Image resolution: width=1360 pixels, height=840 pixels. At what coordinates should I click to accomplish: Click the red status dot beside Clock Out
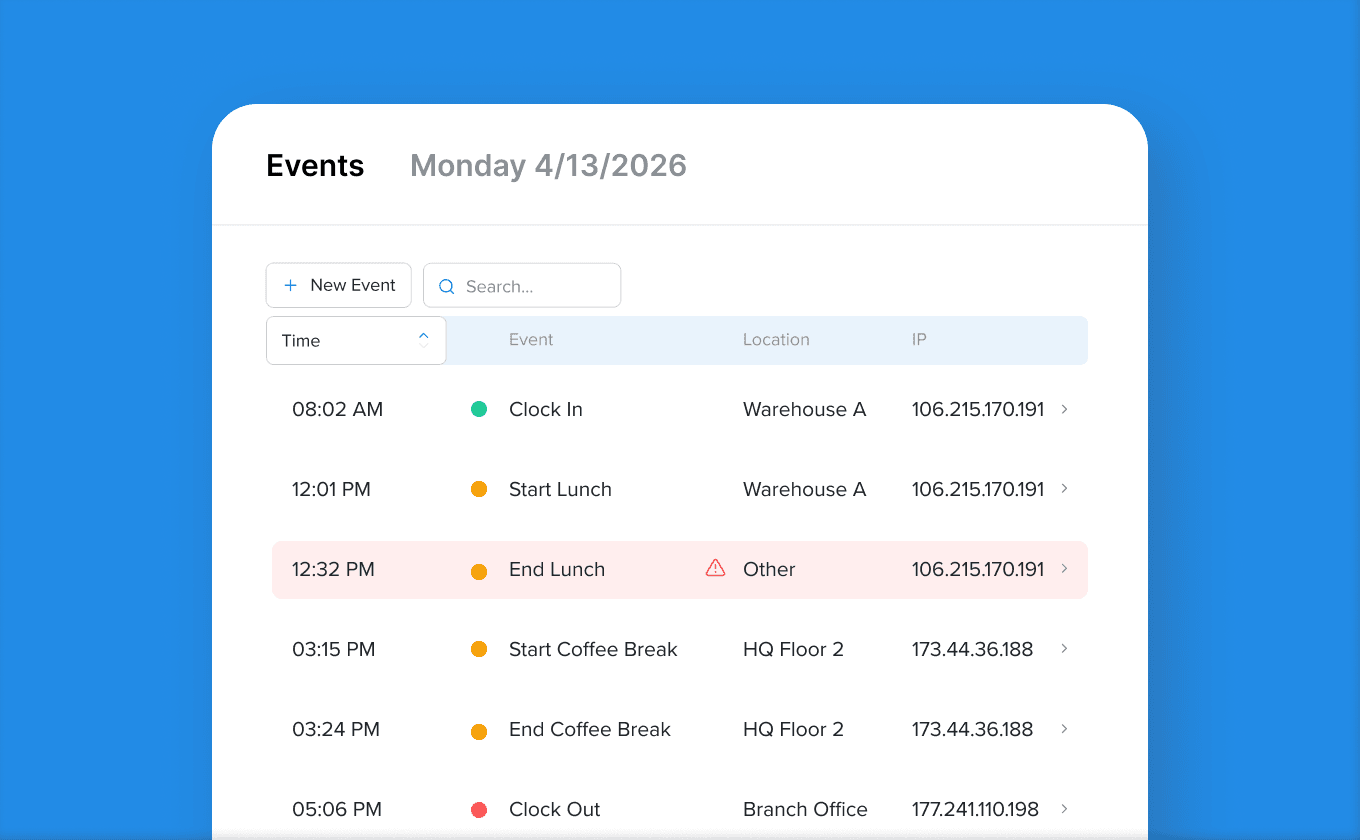(479, 809)
